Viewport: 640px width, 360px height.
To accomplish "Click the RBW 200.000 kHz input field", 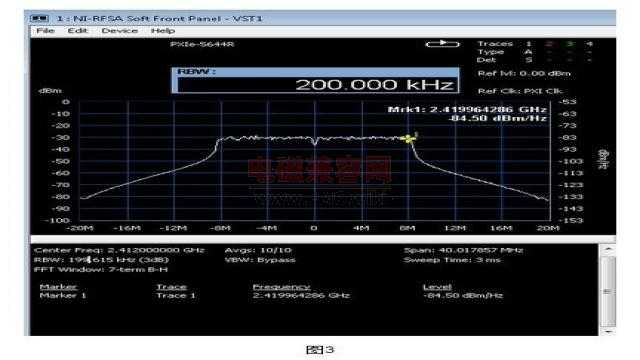I will pos(318,84).
